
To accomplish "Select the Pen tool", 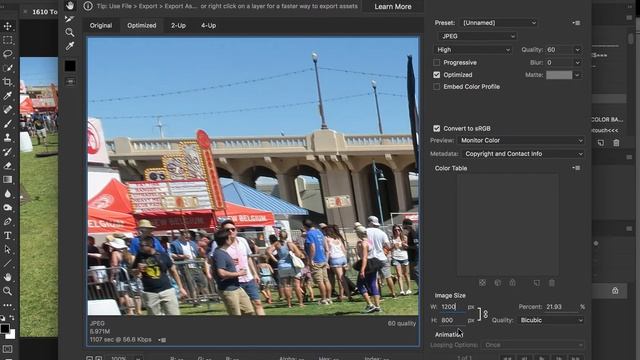I will (7, 221).
